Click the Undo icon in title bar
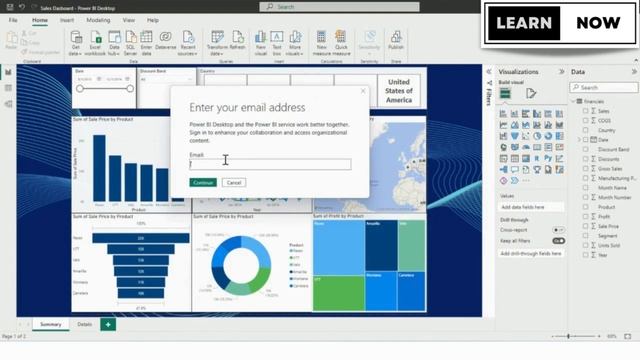The width and height of the screenshot is (640, 360). click(22, 7)
